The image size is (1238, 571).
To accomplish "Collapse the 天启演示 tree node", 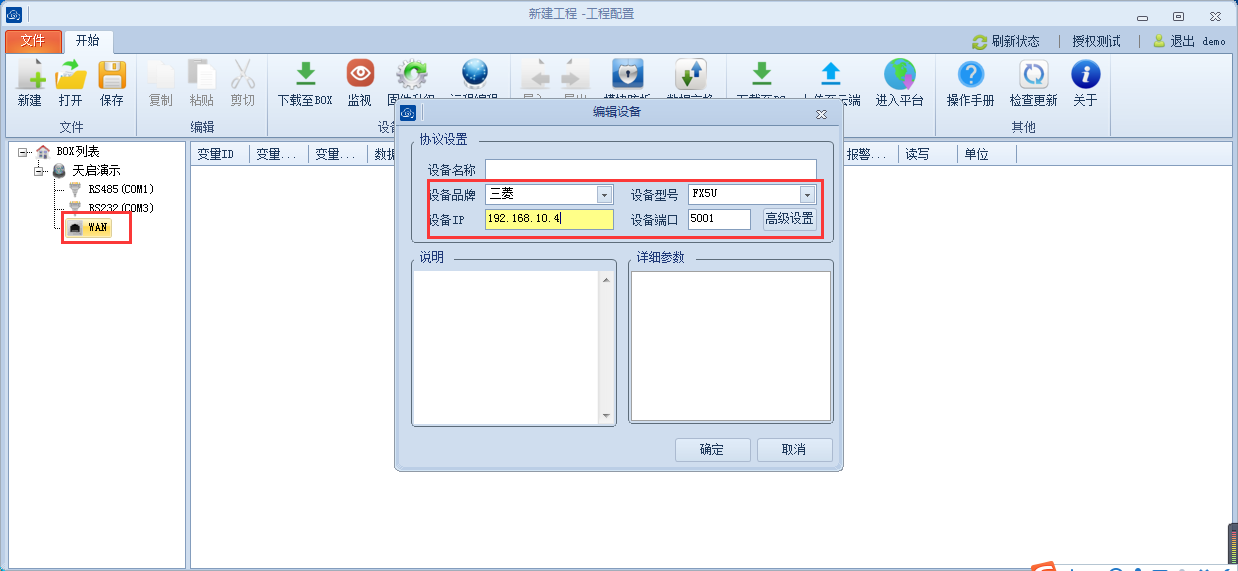I will coord(40,171).
